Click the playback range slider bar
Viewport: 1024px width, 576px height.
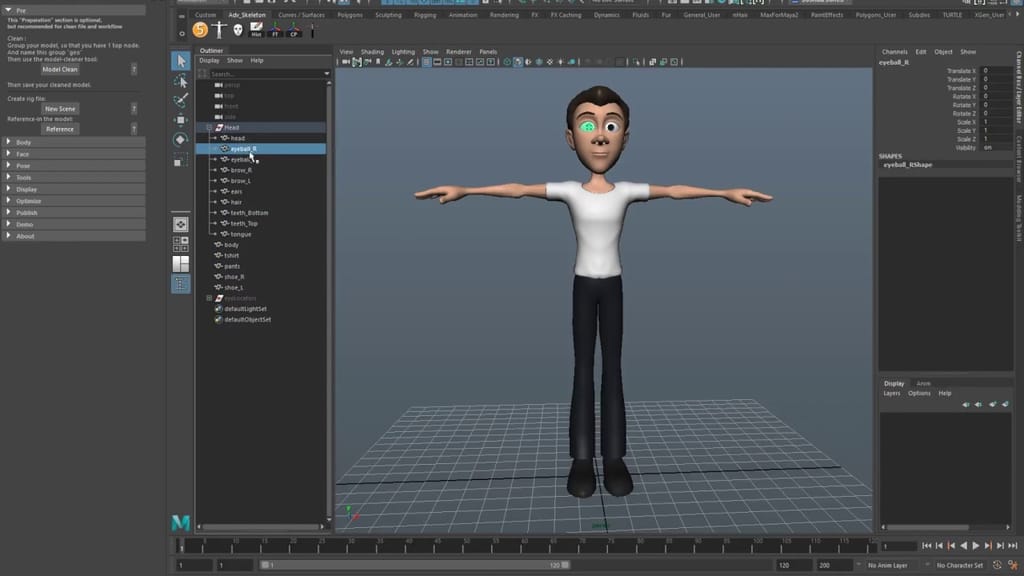[x=415, y=565]
